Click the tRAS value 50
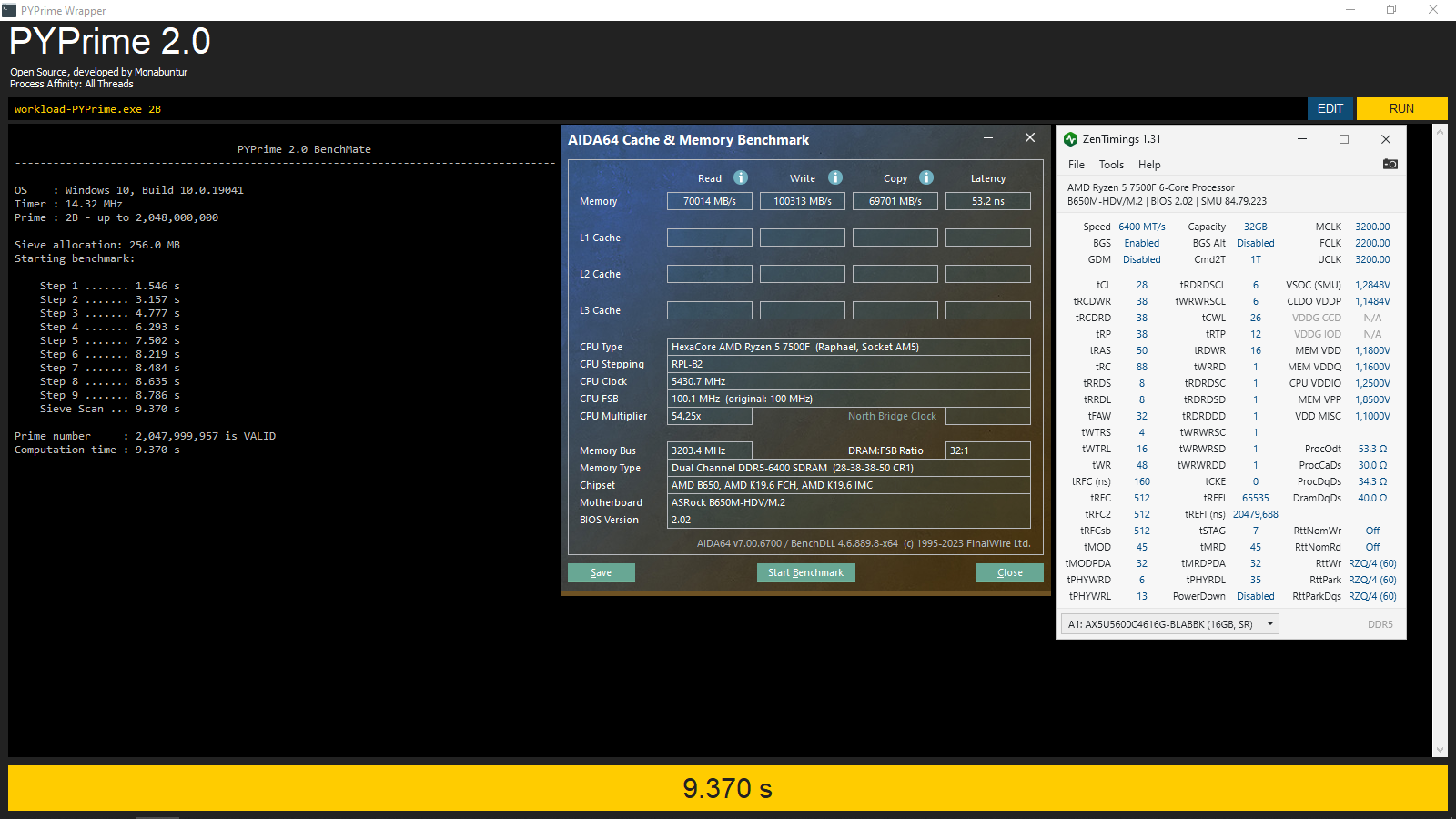1456x819 pixels. pos(1142,350)
